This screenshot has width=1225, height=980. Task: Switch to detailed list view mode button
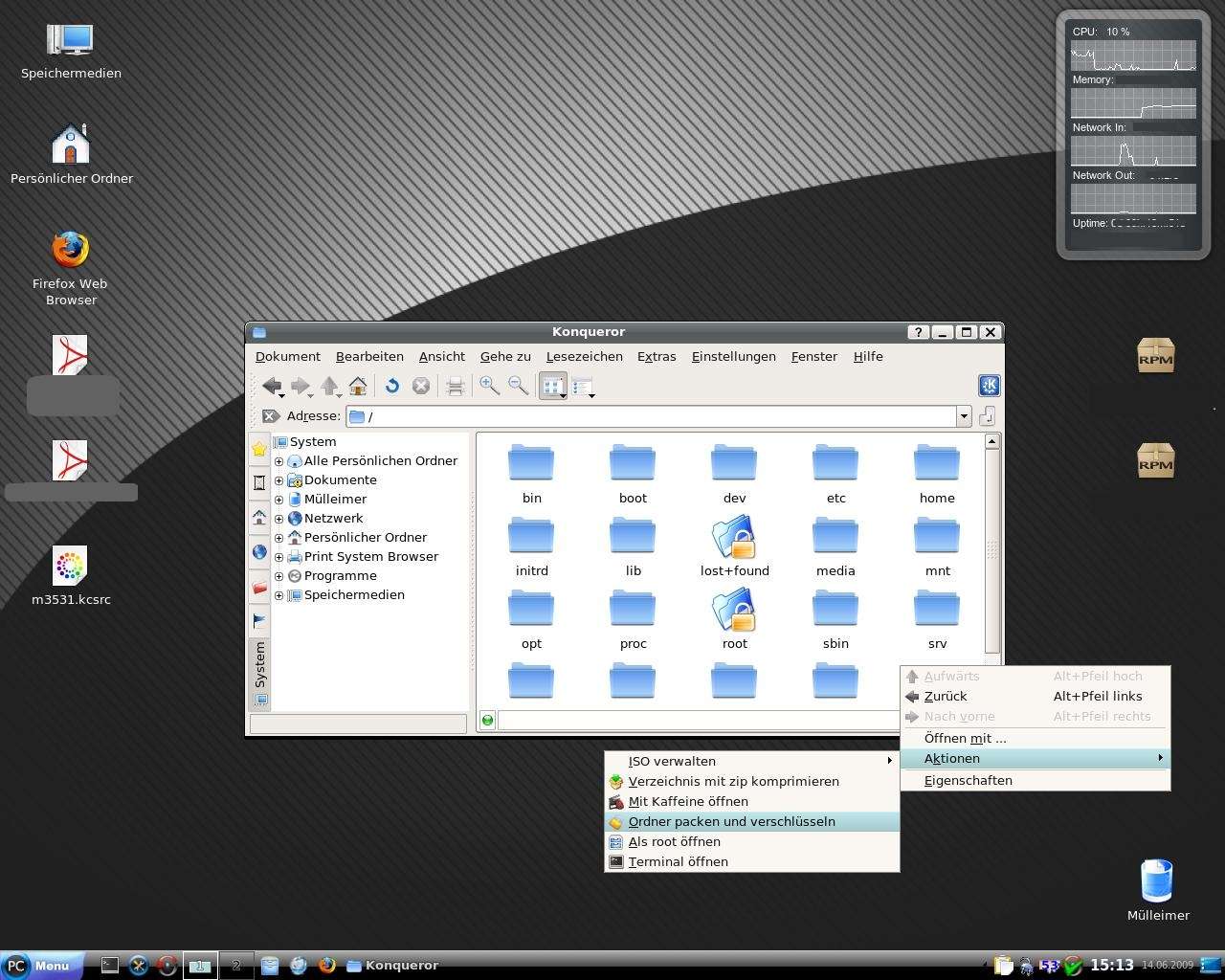[x=583, y=386]
